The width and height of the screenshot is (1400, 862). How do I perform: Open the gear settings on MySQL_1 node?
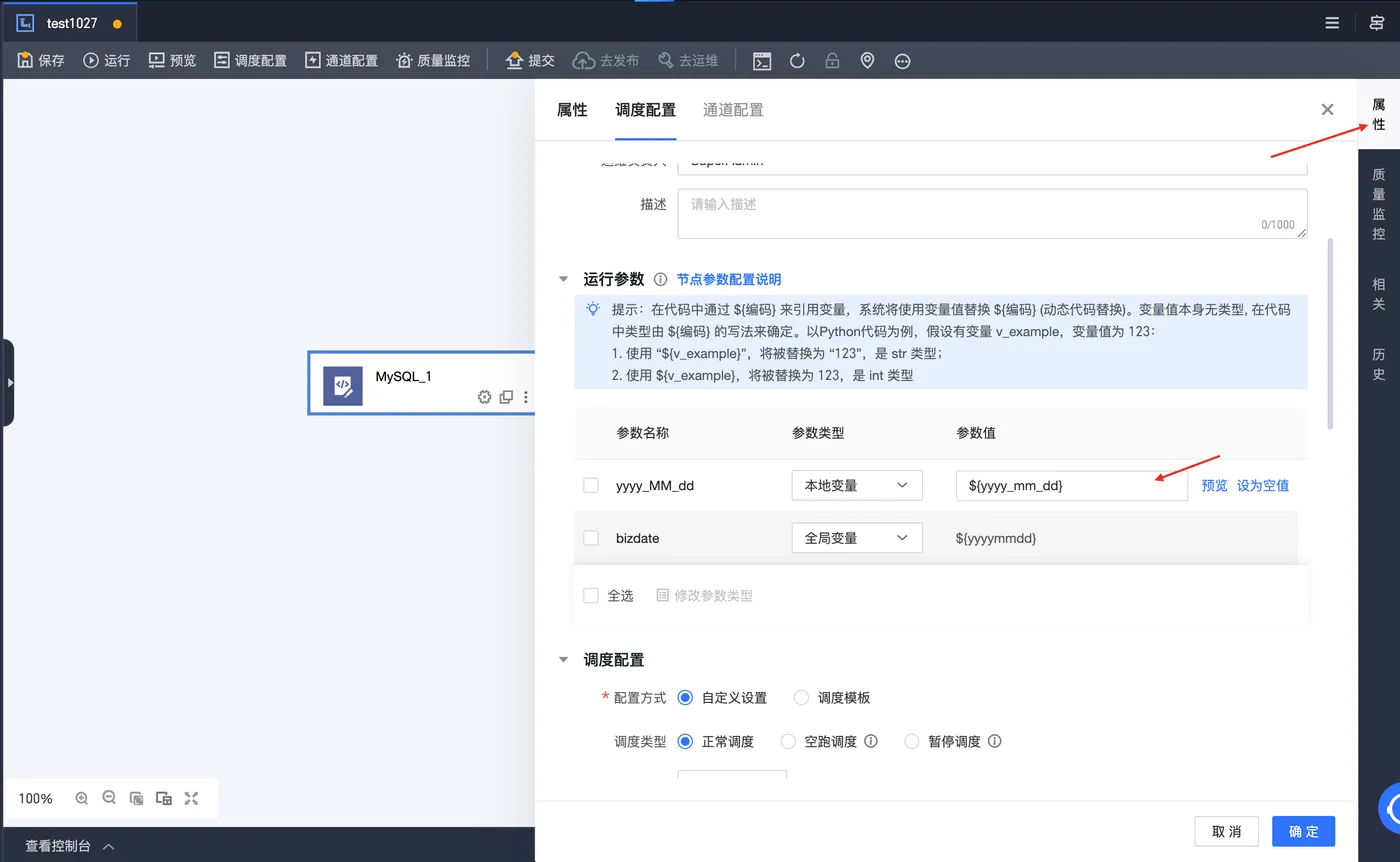484,397
